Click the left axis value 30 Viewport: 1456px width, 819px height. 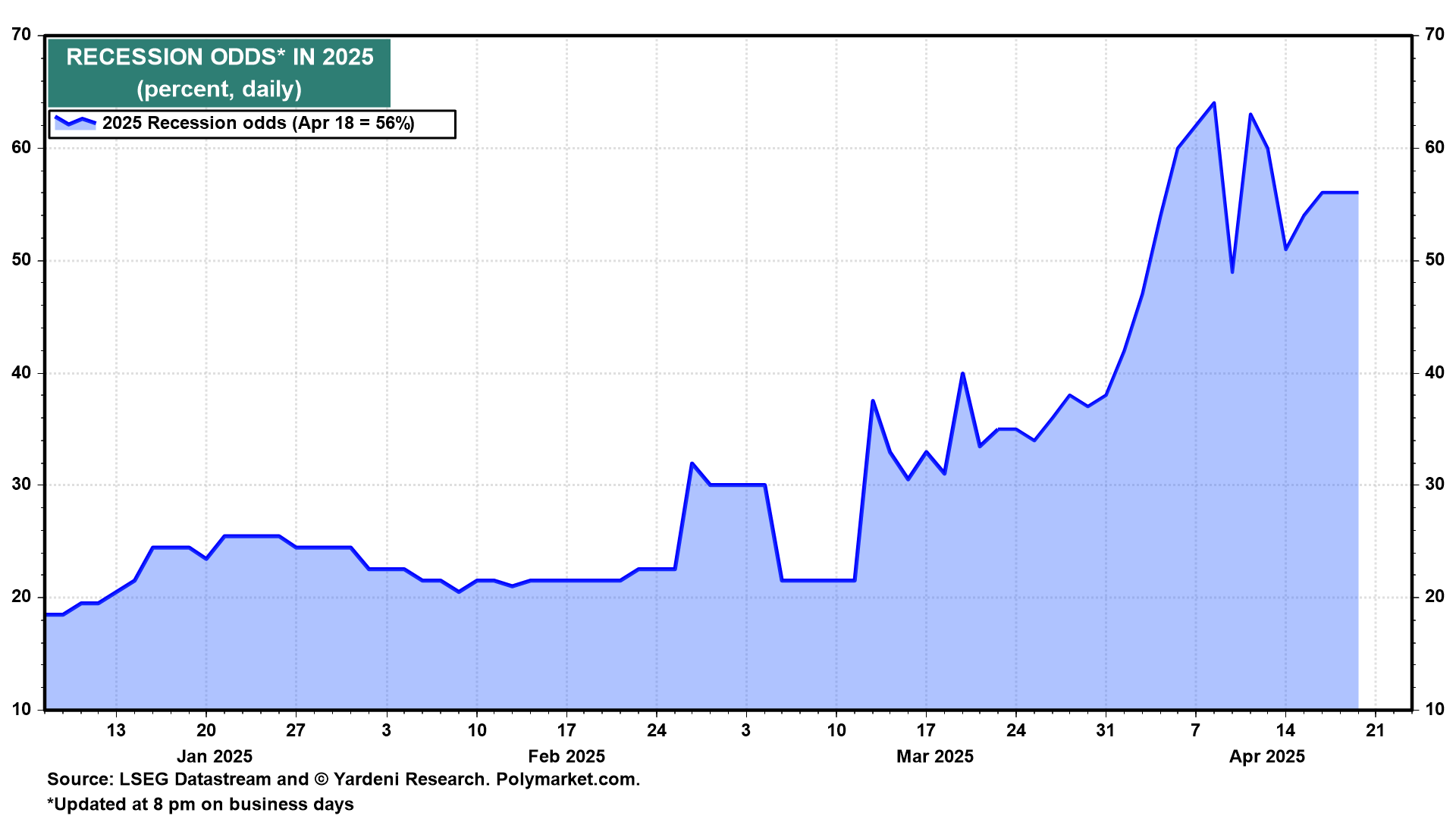22,485
